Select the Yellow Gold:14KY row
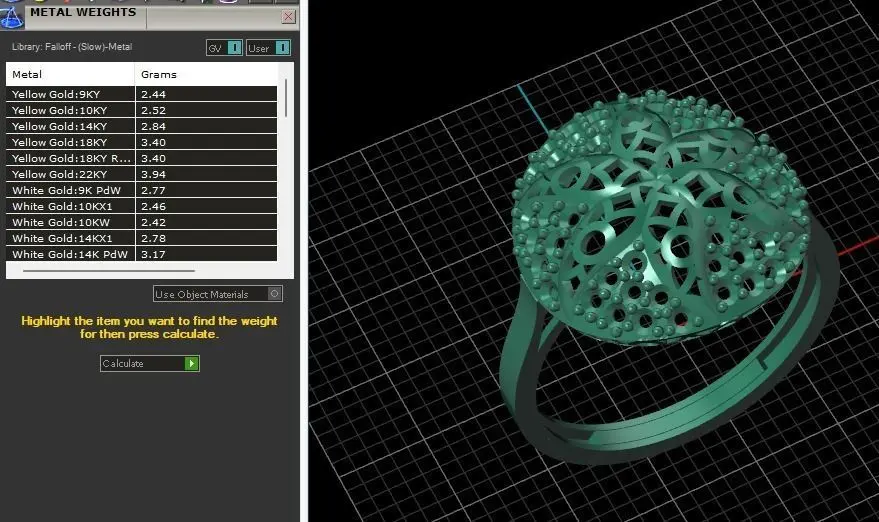 coord(141,126)
